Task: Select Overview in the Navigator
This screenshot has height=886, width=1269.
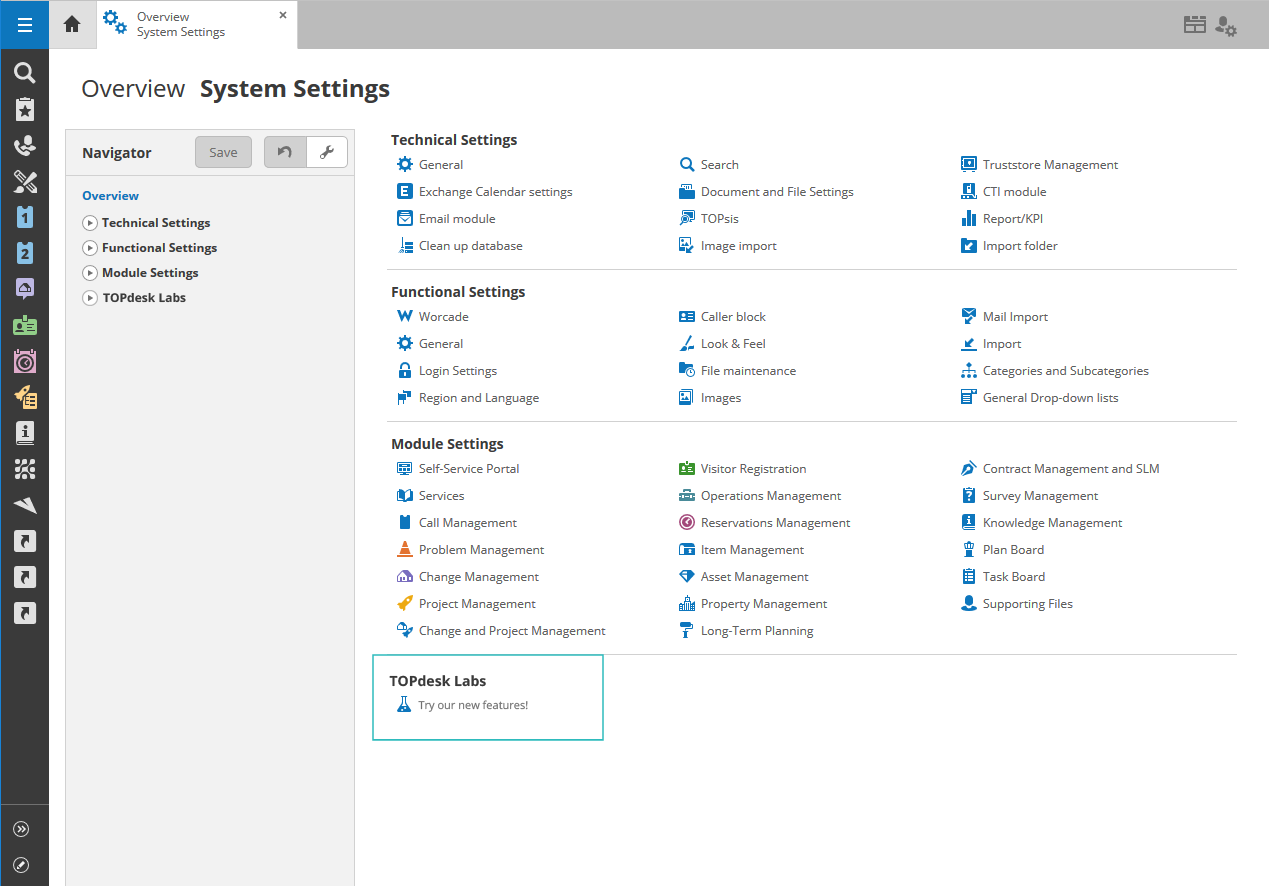Action: [110, 196]
